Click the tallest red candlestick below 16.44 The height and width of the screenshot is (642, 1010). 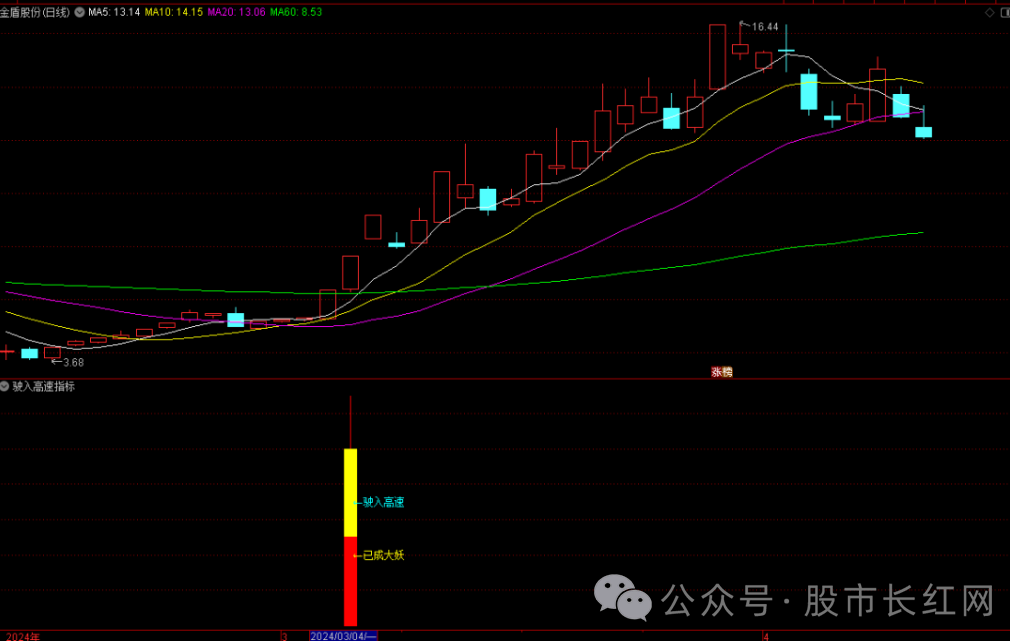pos(718,57)
